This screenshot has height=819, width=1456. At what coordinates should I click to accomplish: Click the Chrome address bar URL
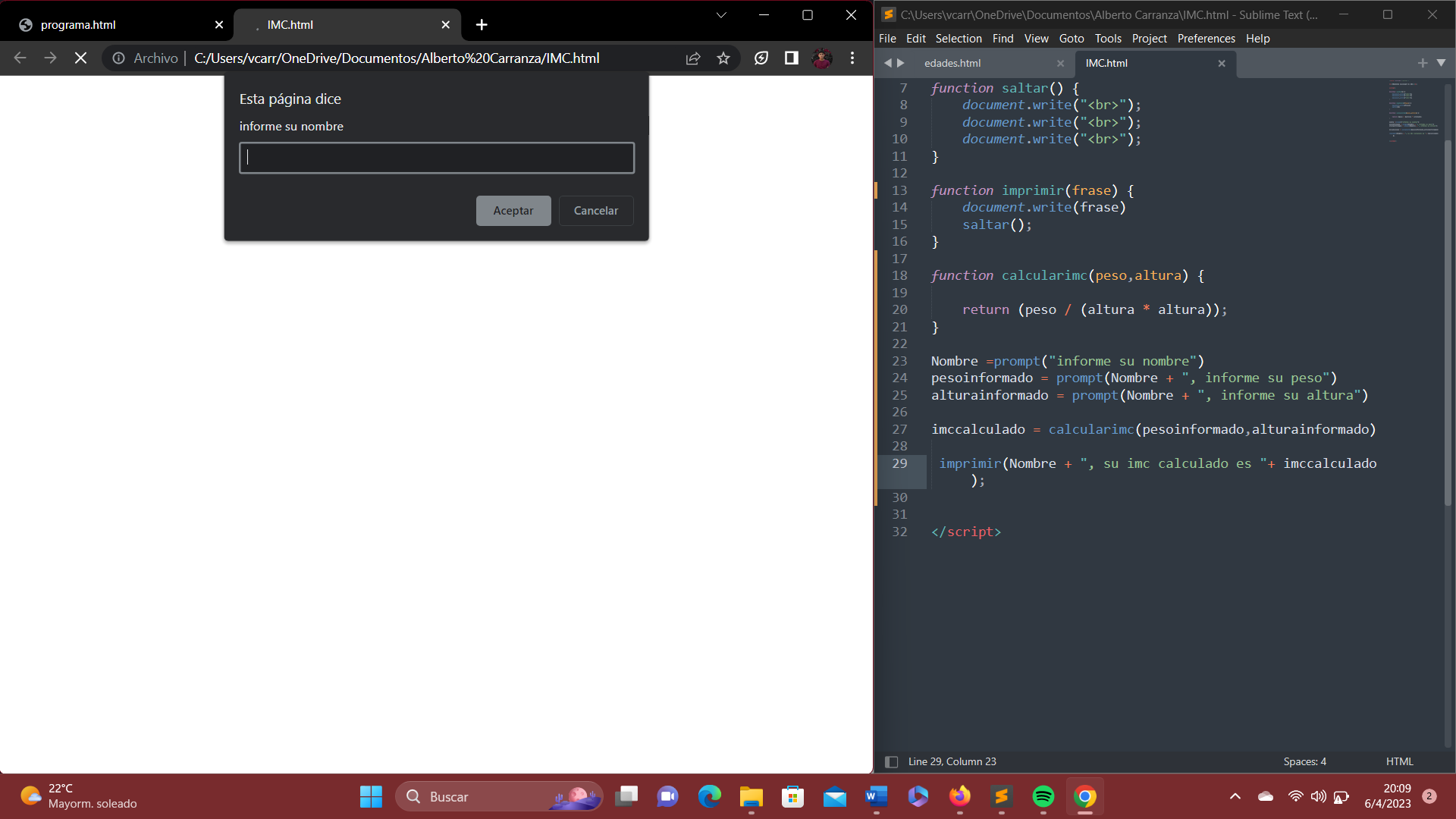(x=397, y=58)
